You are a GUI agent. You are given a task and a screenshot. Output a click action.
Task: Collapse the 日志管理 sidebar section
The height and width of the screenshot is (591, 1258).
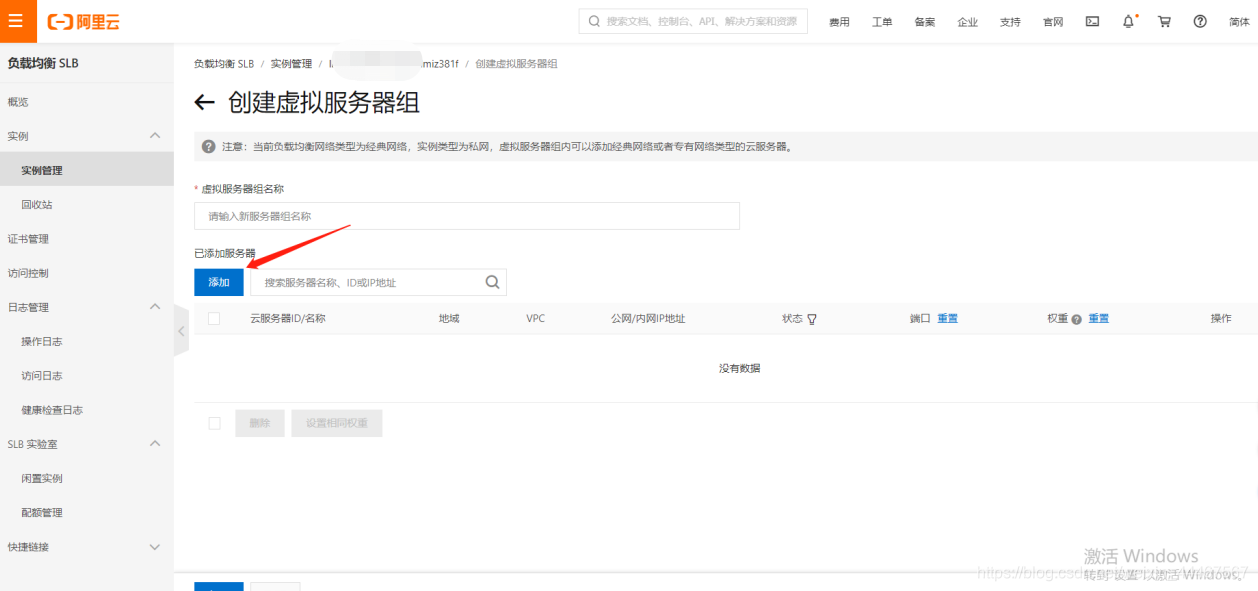pyautogui.click(x=155, y=307)
